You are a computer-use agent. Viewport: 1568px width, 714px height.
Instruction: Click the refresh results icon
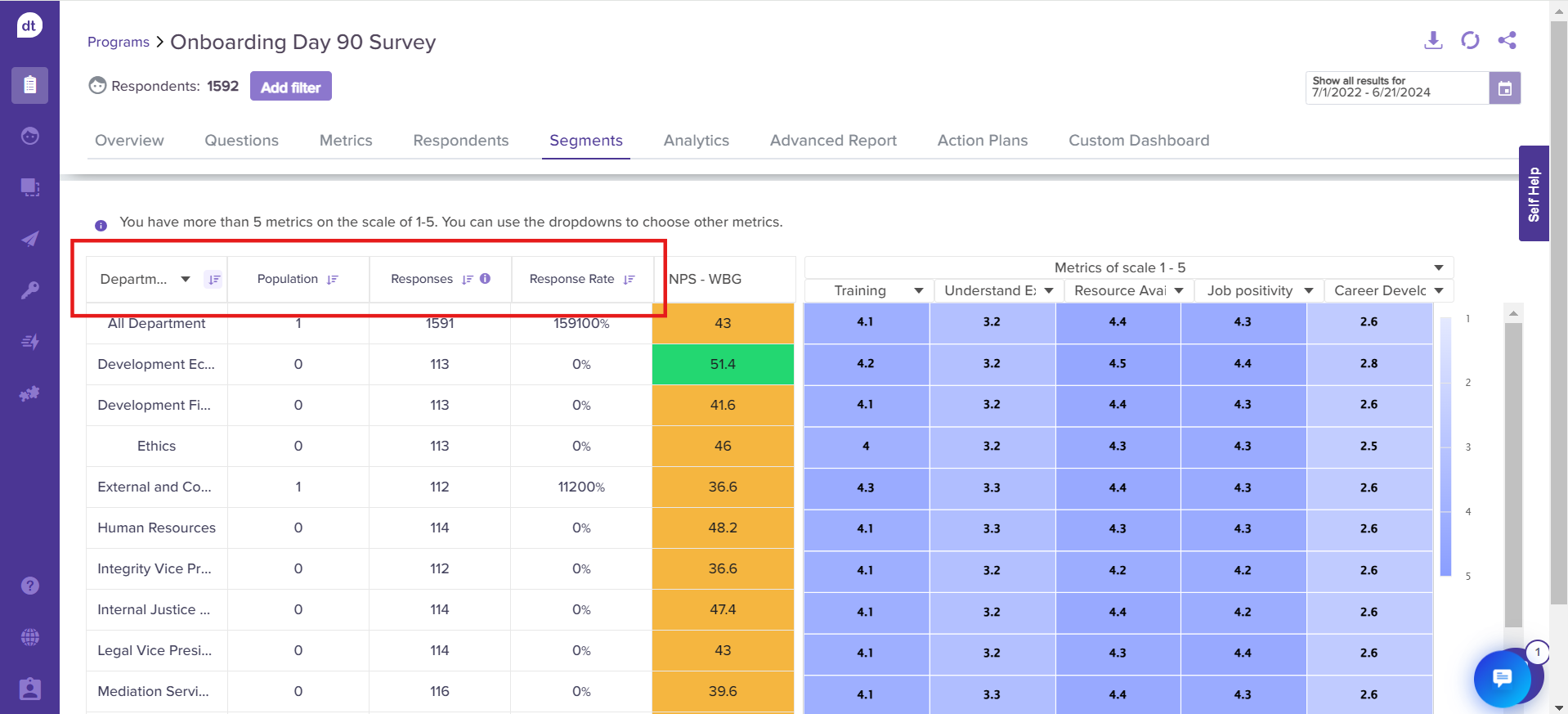coord(1470,40)
